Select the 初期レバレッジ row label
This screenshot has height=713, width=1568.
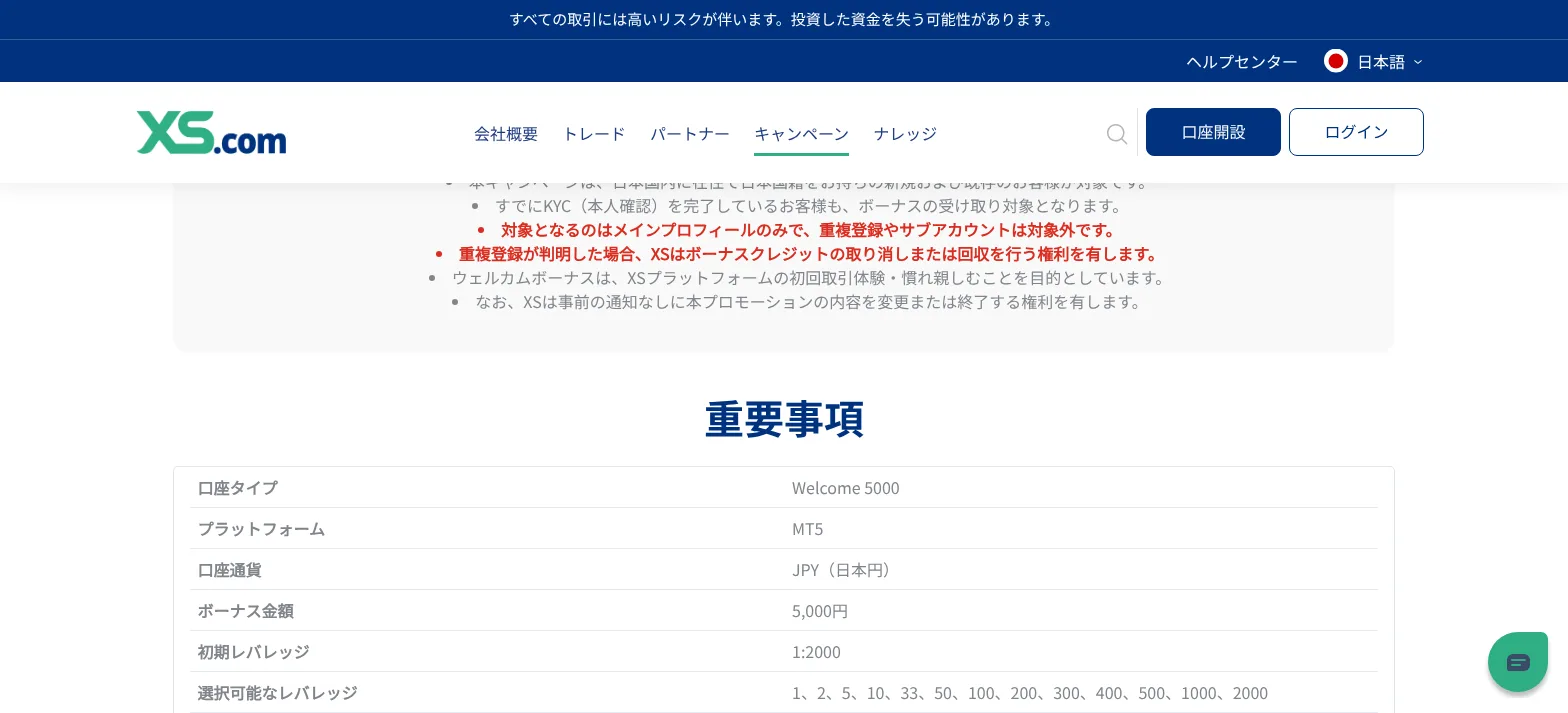(253, 652)
